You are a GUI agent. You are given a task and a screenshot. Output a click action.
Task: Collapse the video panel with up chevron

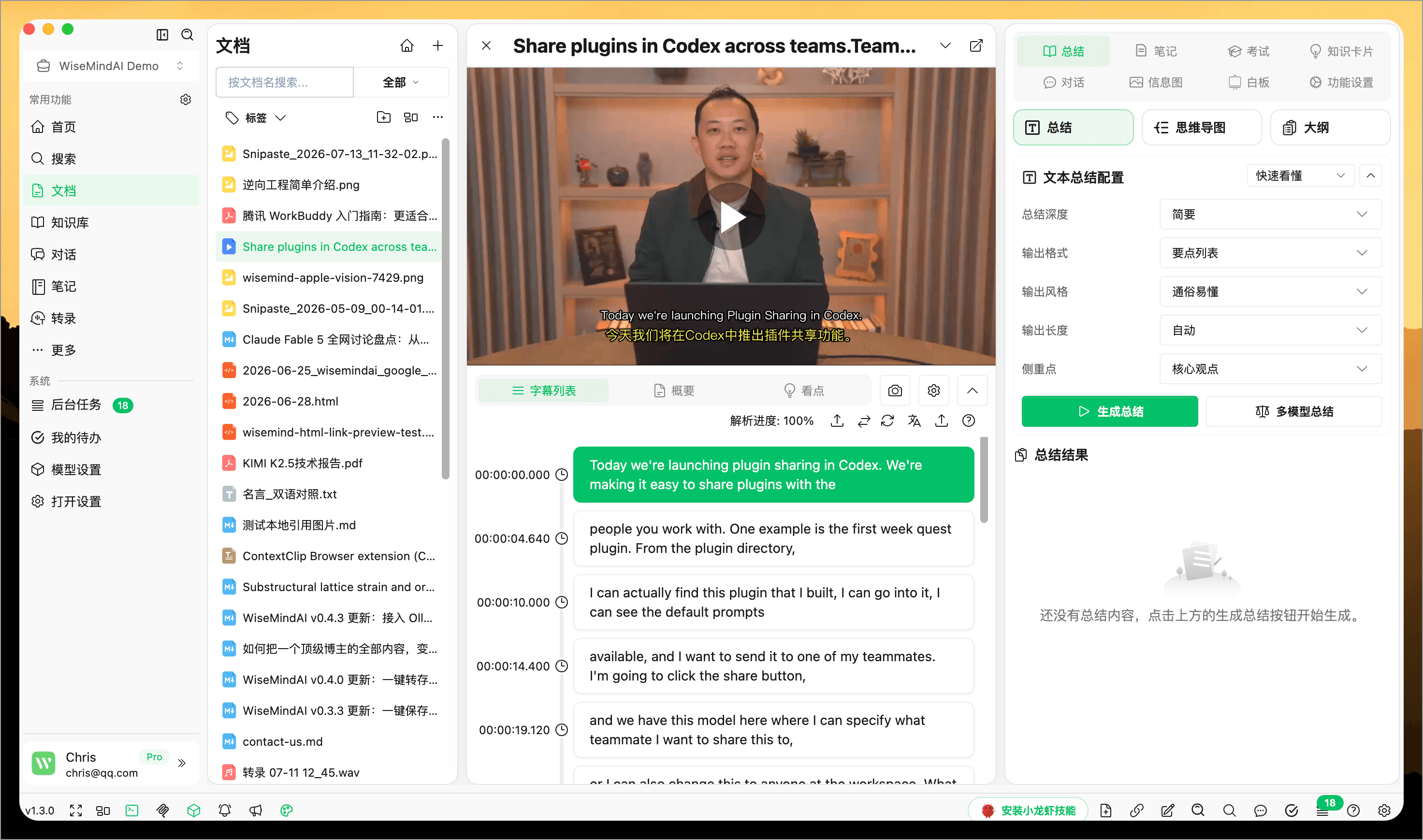click(972, 391)
